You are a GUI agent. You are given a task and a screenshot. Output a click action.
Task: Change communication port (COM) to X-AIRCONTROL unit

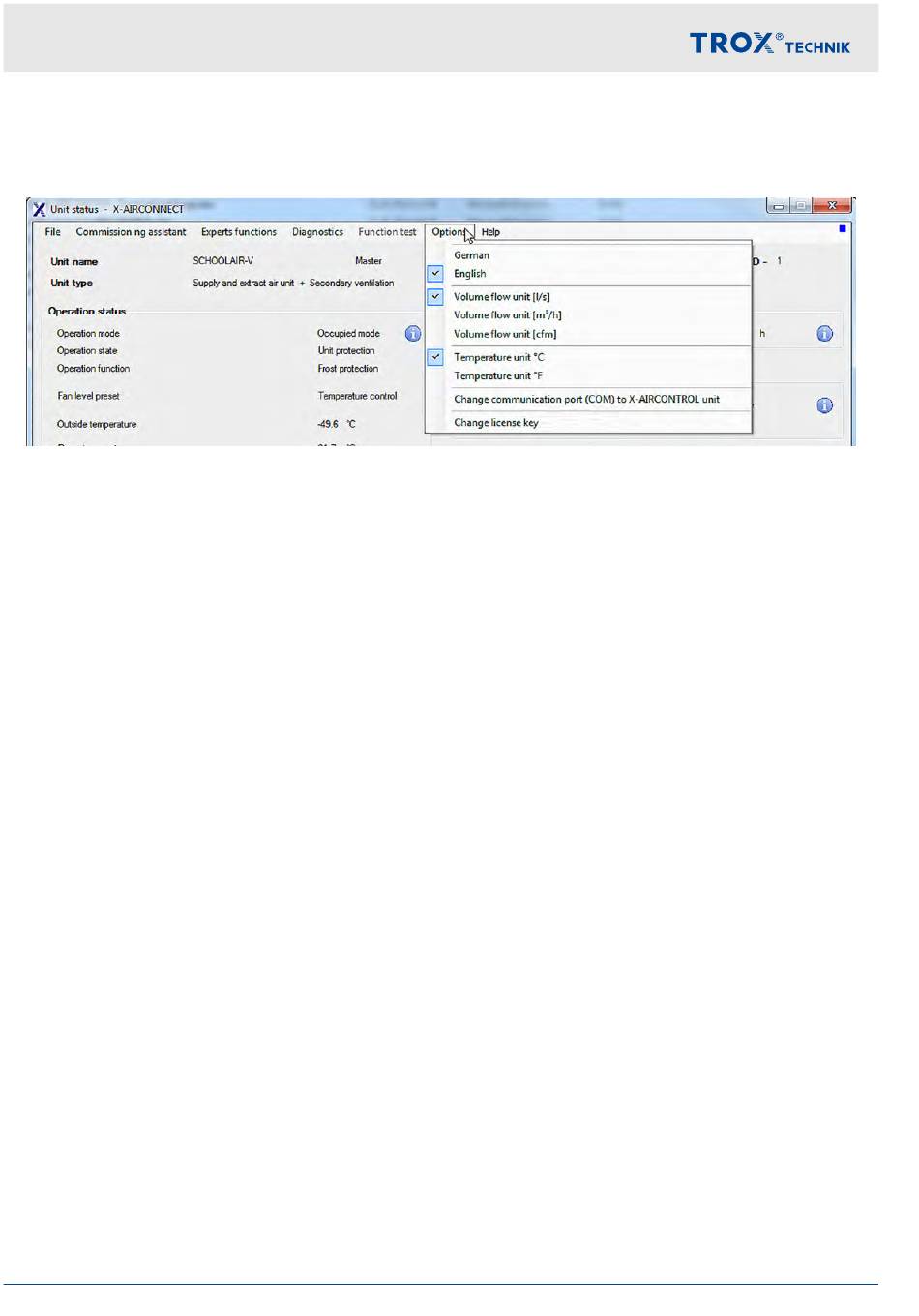588,399
